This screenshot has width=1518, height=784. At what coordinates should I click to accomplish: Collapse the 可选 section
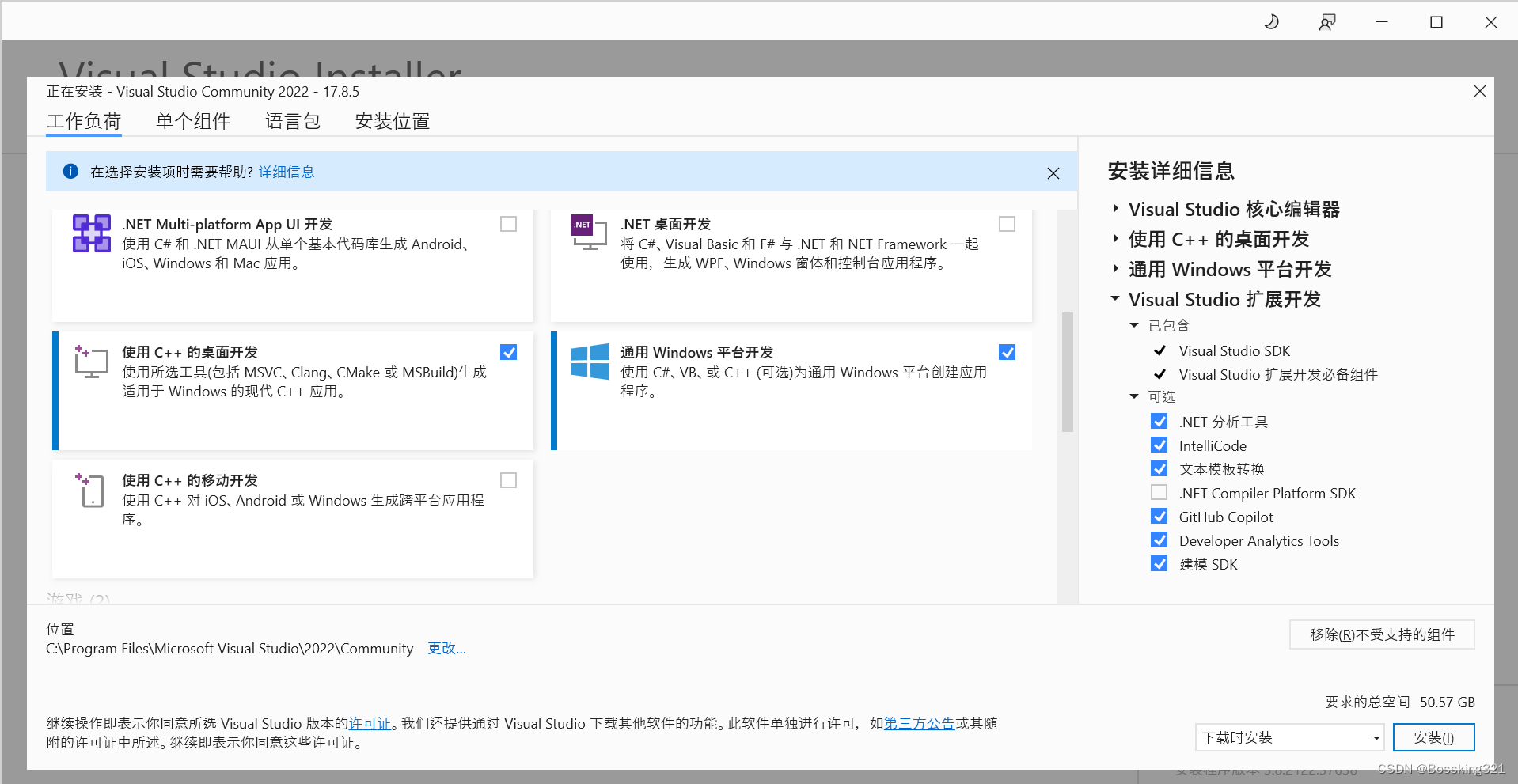coord(1134,396)
